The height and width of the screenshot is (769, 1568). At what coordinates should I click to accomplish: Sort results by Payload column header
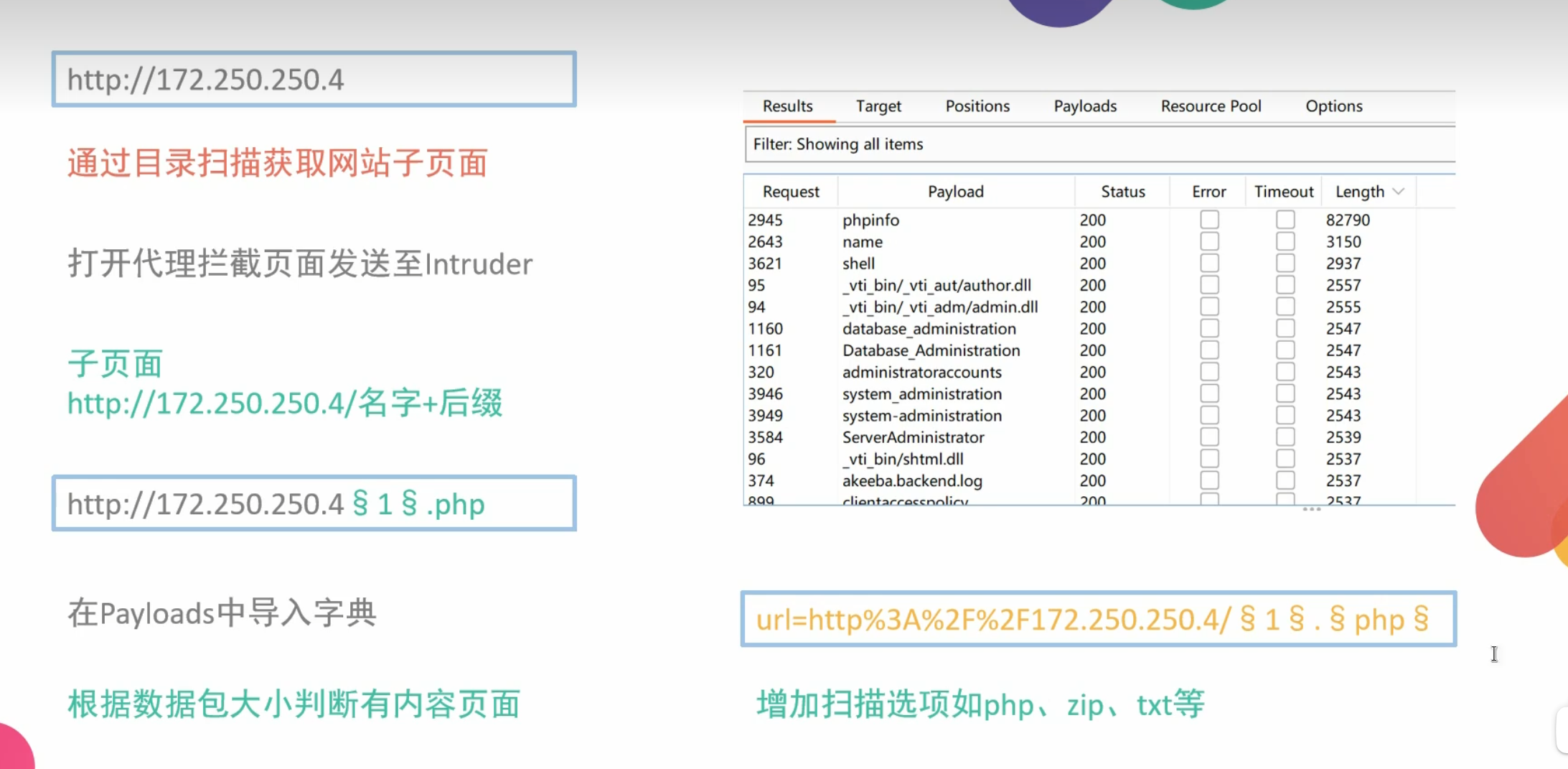click(955, 192)
